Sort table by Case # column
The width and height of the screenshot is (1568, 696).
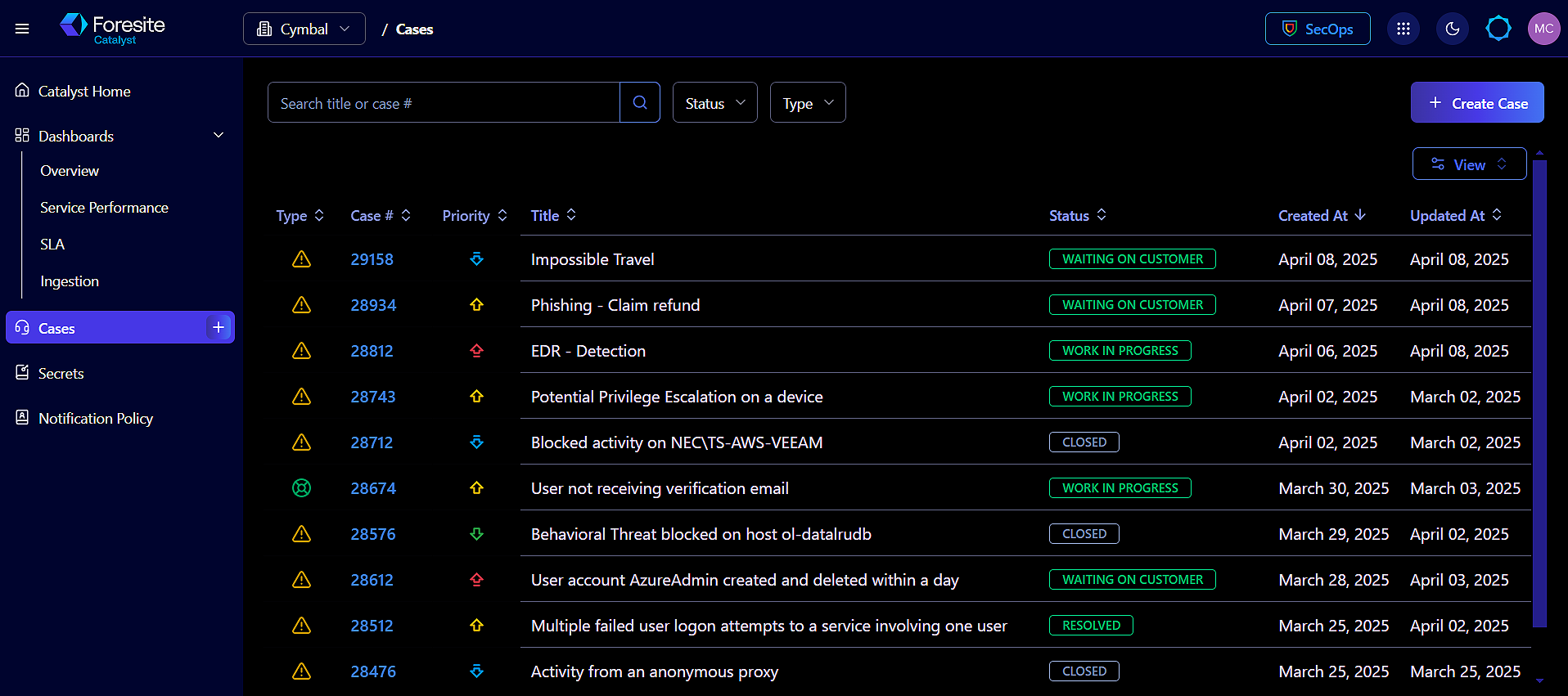point(381,215)
